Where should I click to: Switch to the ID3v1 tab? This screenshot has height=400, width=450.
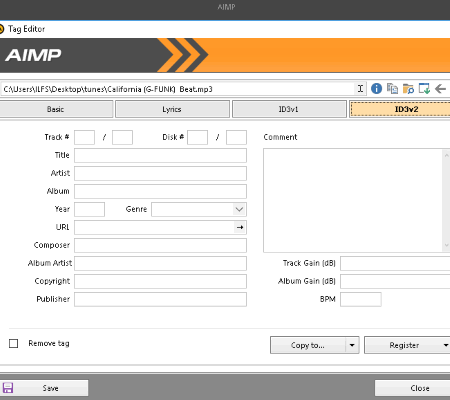289,109
